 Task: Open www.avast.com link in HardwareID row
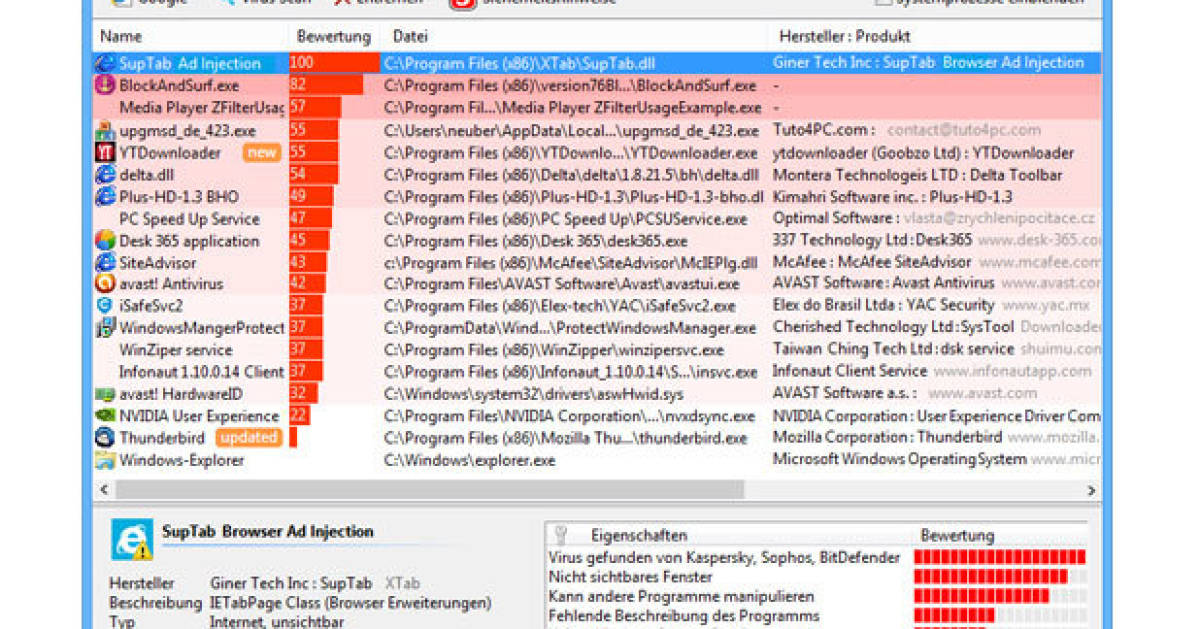982,394
